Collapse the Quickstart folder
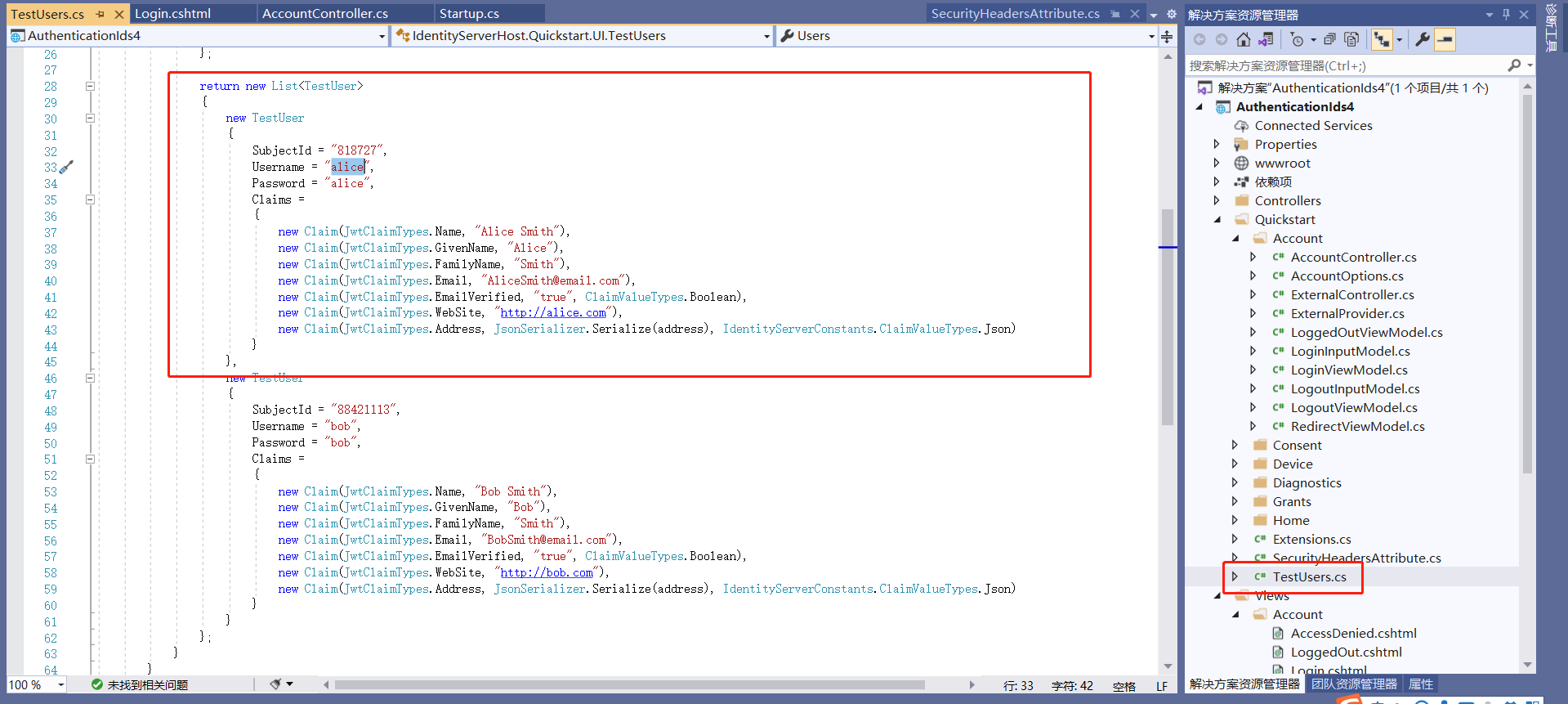Image resolution: width=1568 pixels, height=704 pixels. click(1217, 219)
